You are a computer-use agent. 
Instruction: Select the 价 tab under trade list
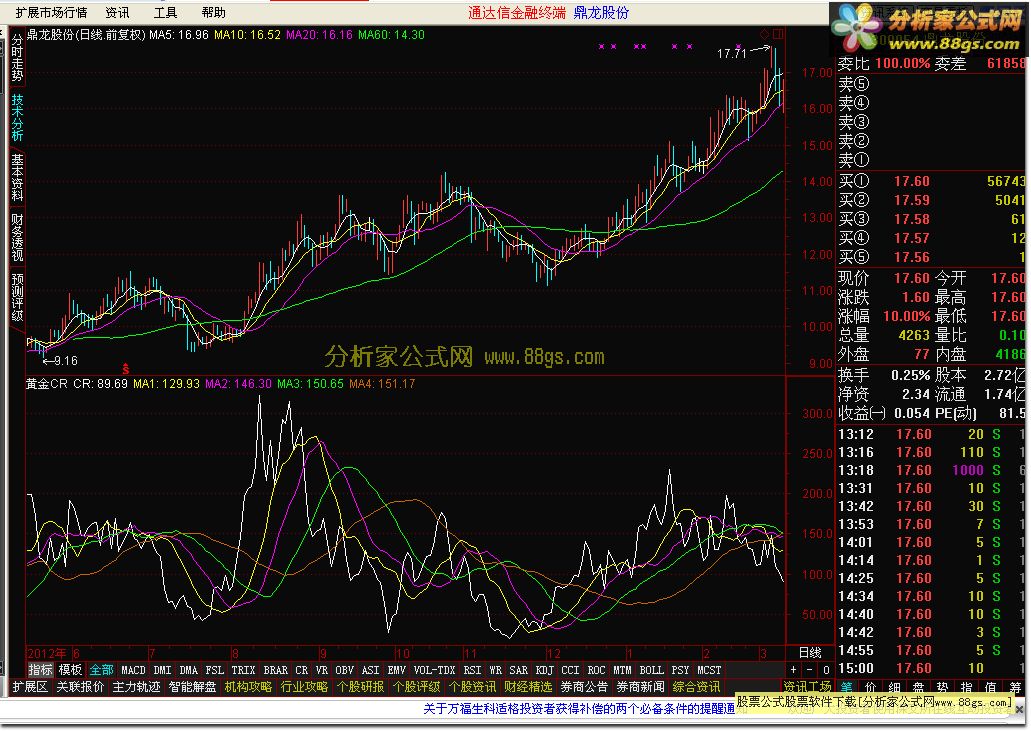(x=870, y=687)
